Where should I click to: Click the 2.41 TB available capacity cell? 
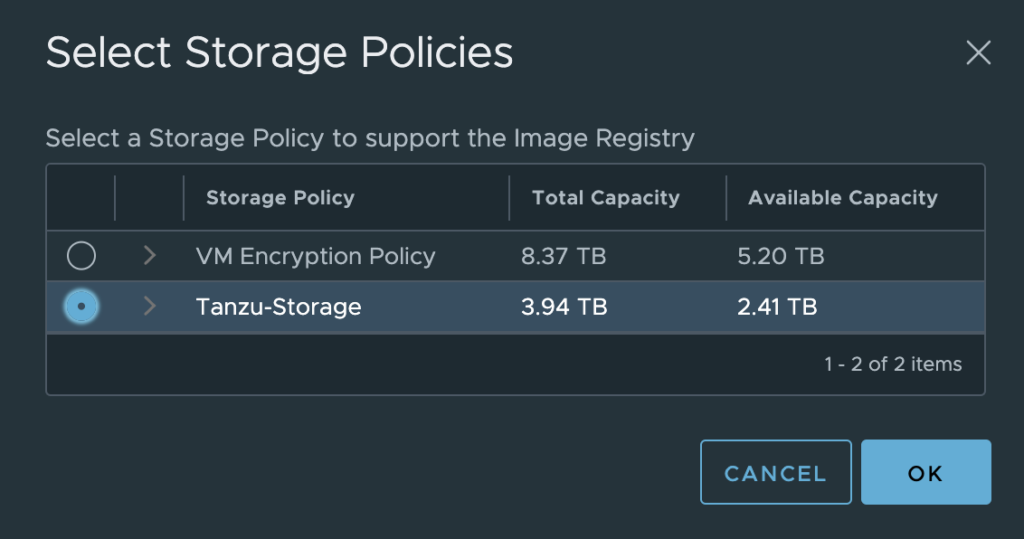[x=777, y=307]
